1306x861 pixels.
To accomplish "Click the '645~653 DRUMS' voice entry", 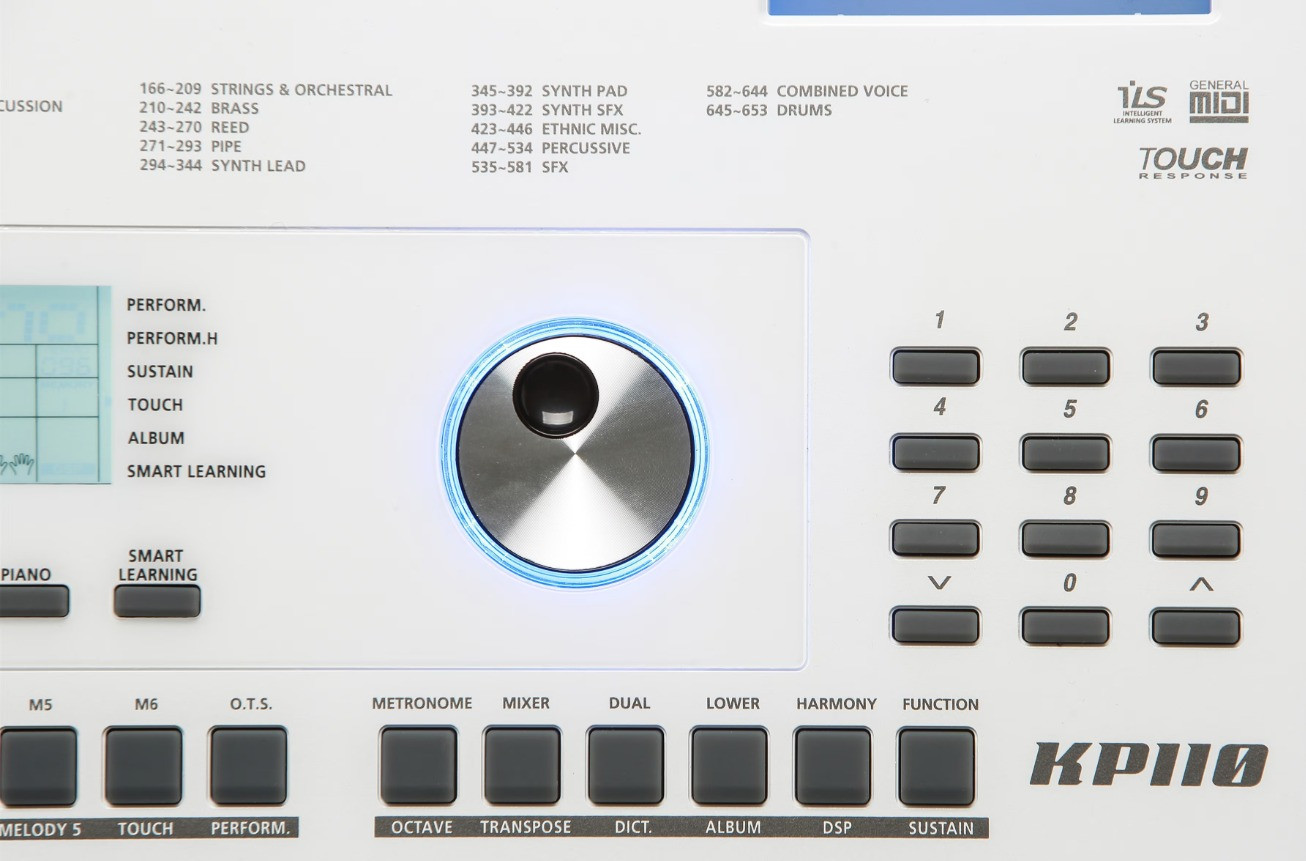I will pyautogui.click(x=769, y=110).
